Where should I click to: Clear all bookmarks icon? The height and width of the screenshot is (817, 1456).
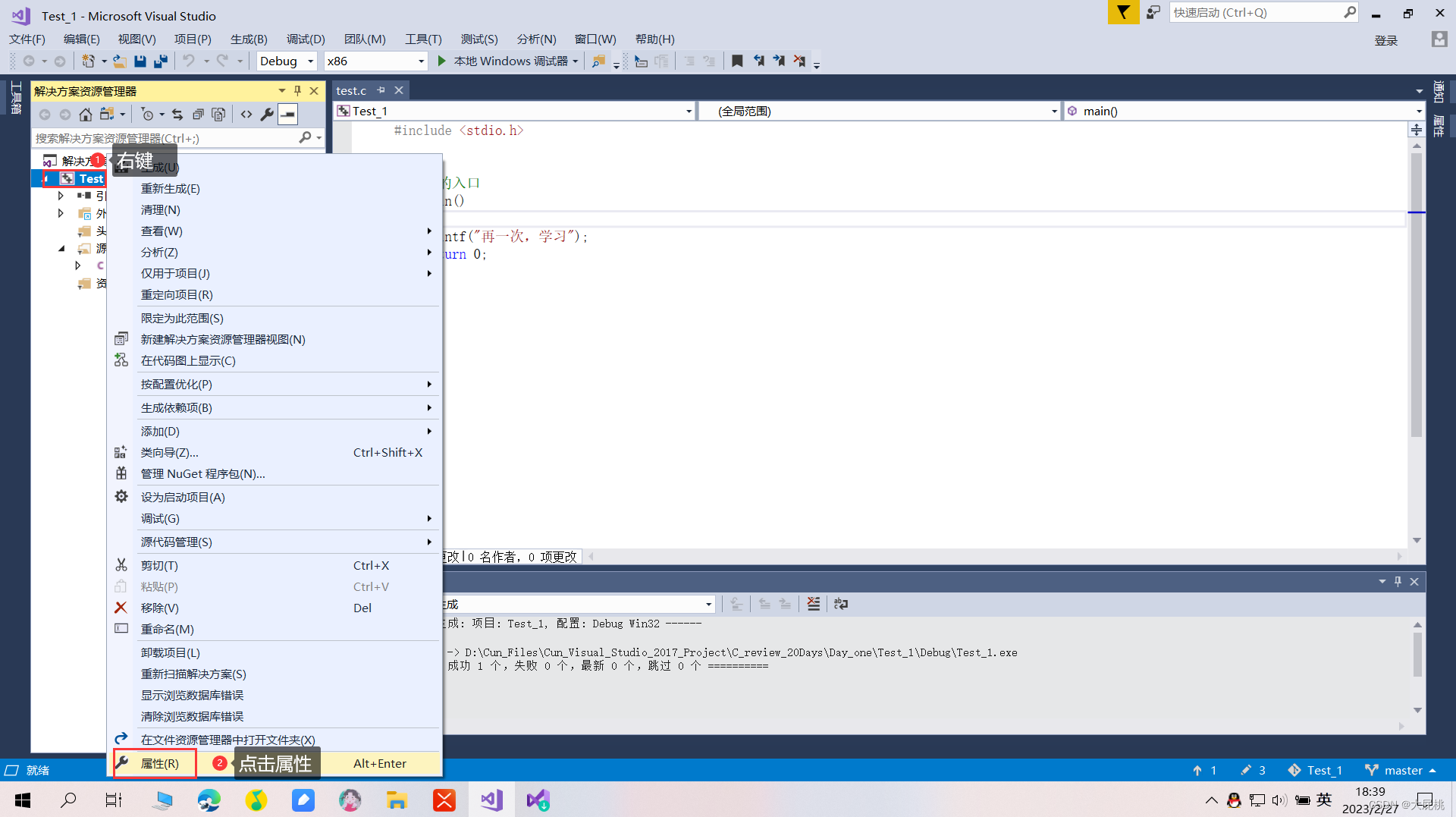(x=799, y=61)
